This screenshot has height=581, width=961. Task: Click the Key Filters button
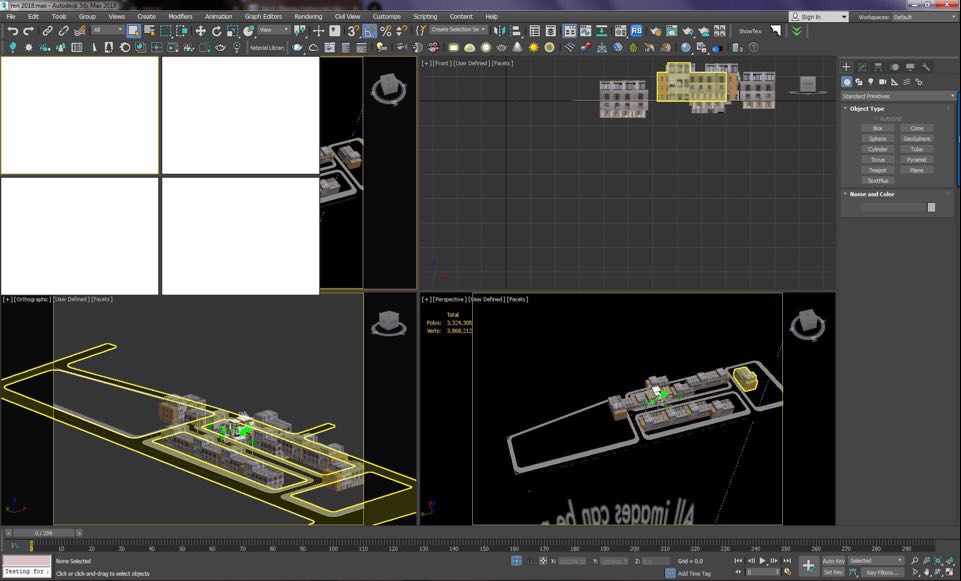[885, 572]
